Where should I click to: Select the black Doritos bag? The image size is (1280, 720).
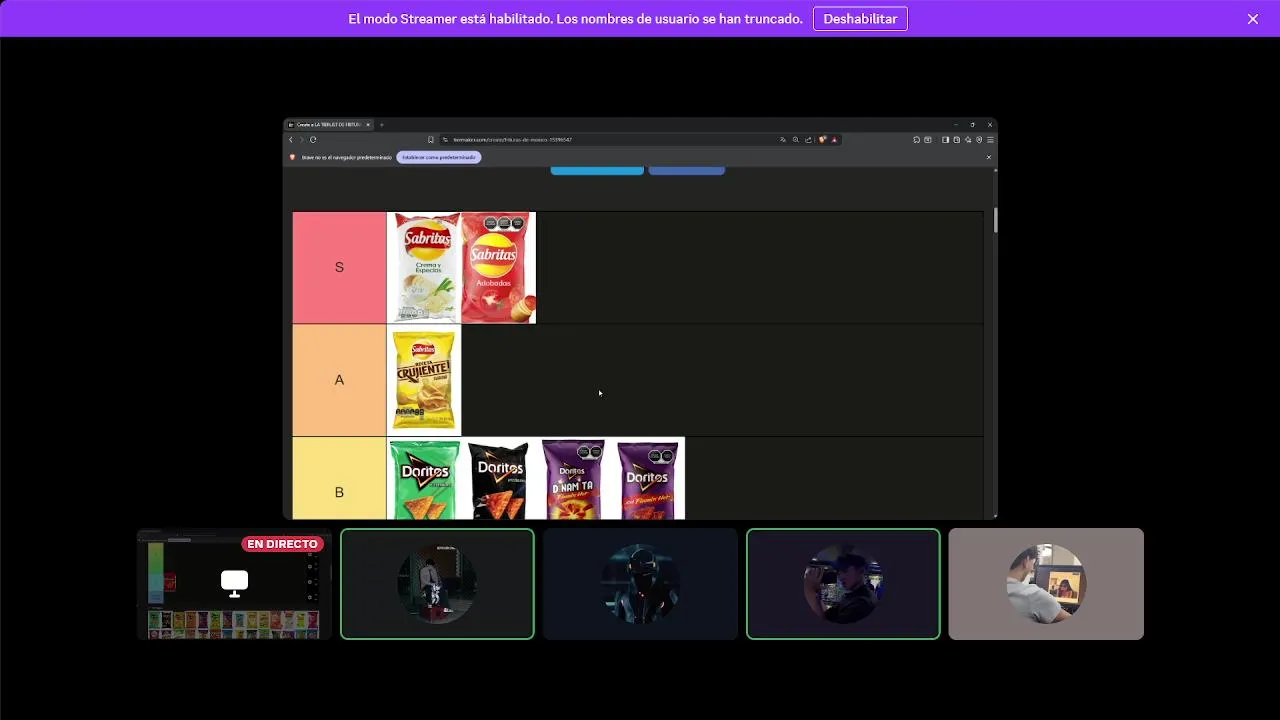click(x=498, y=479)
